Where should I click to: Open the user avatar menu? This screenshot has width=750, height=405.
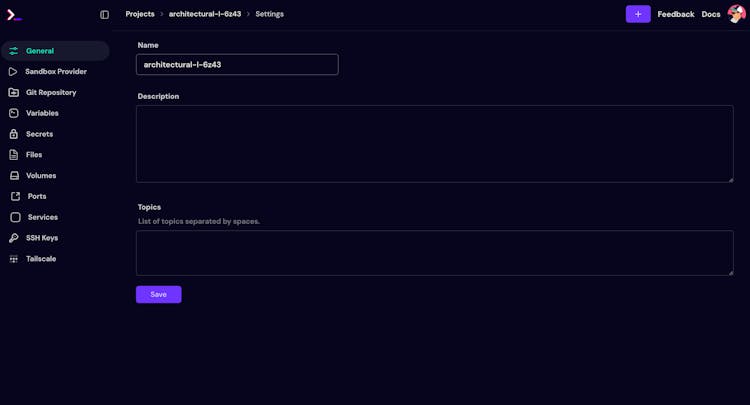click(736, 14)
